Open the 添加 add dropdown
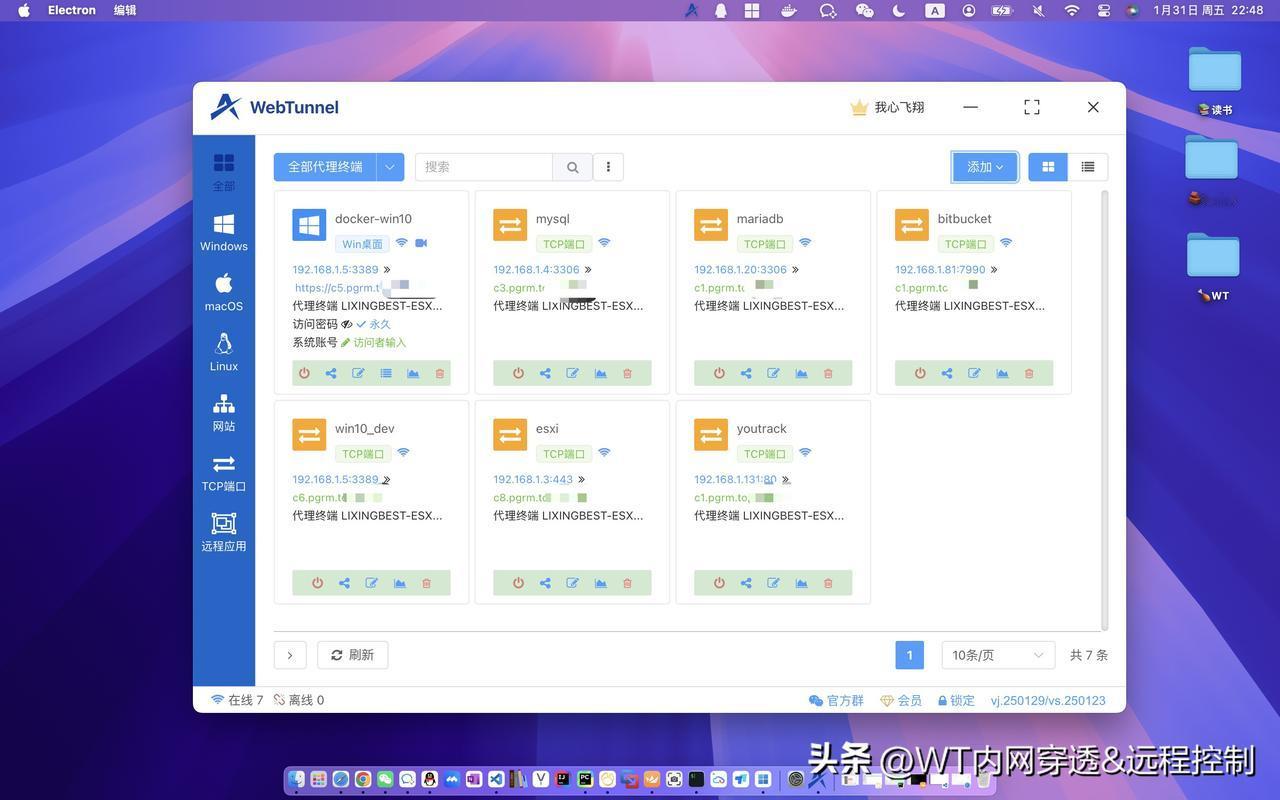This screenshot has width=1280, height=800. (x=983, y=167)
